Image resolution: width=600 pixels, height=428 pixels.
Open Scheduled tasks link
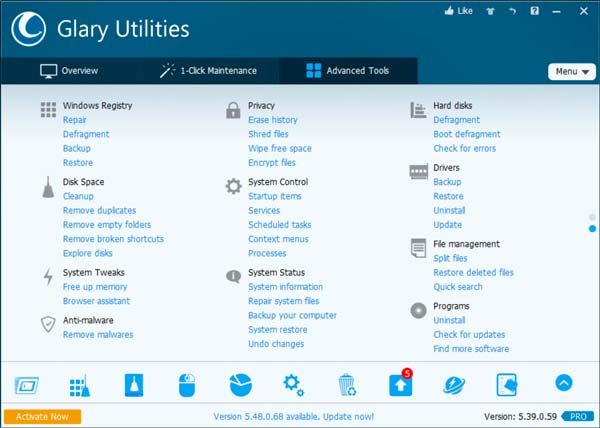point(279,225)
